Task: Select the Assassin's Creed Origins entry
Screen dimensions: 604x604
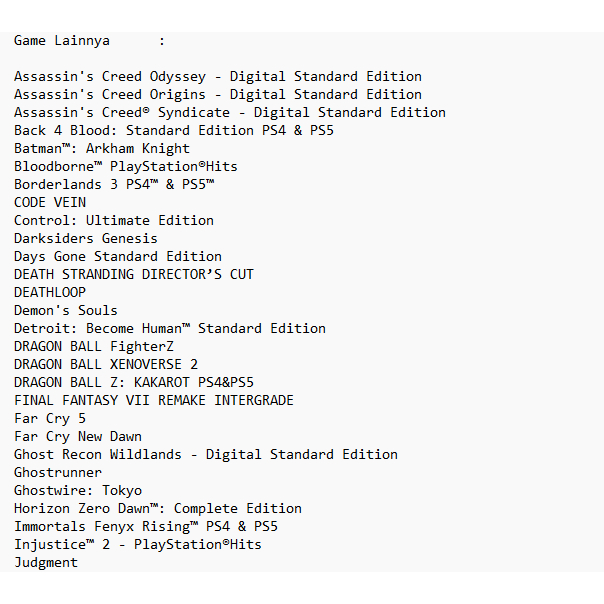Action: (218, 95)
